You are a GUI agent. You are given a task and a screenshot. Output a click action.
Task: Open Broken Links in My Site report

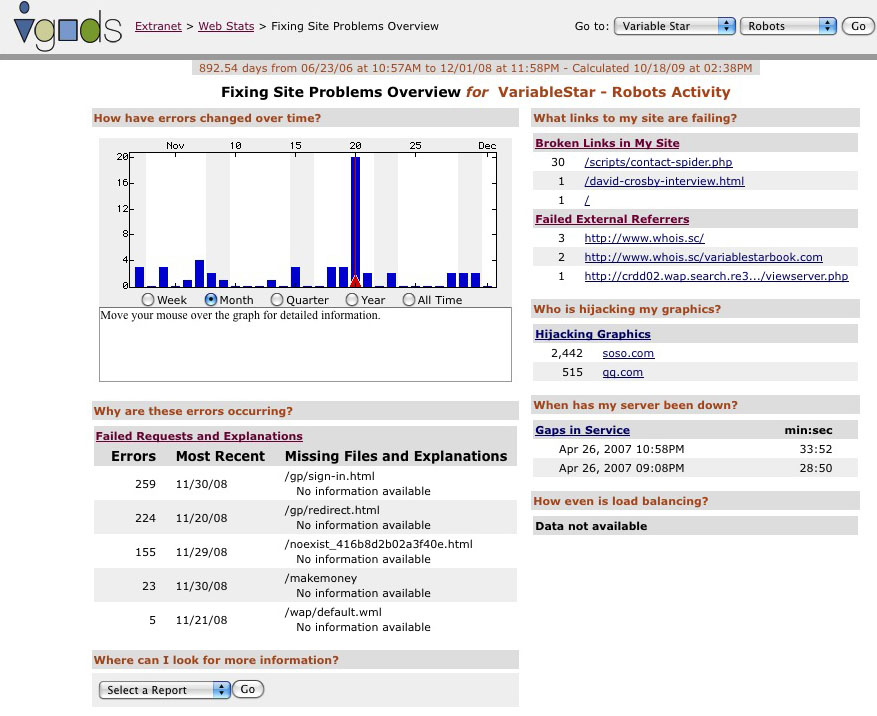[x=607, y=143]
